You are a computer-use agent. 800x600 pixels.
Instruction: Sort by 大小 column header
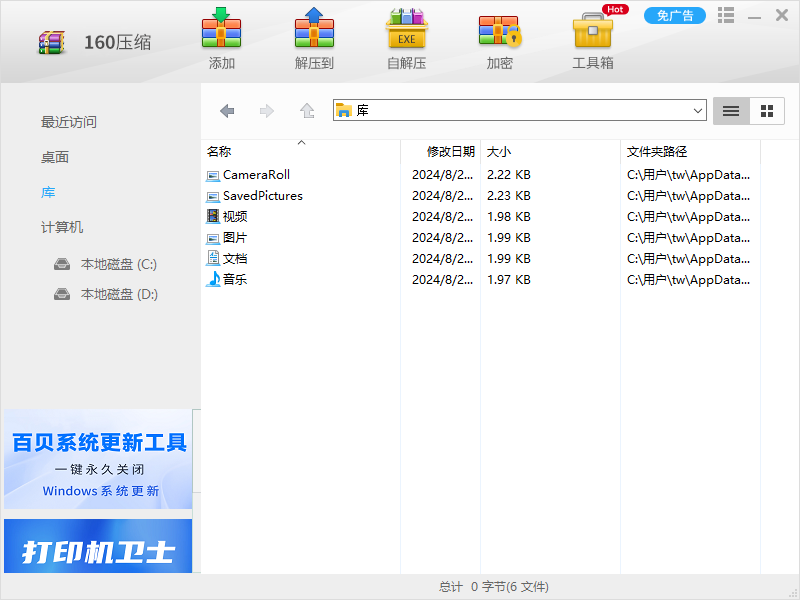pos(551,152)
